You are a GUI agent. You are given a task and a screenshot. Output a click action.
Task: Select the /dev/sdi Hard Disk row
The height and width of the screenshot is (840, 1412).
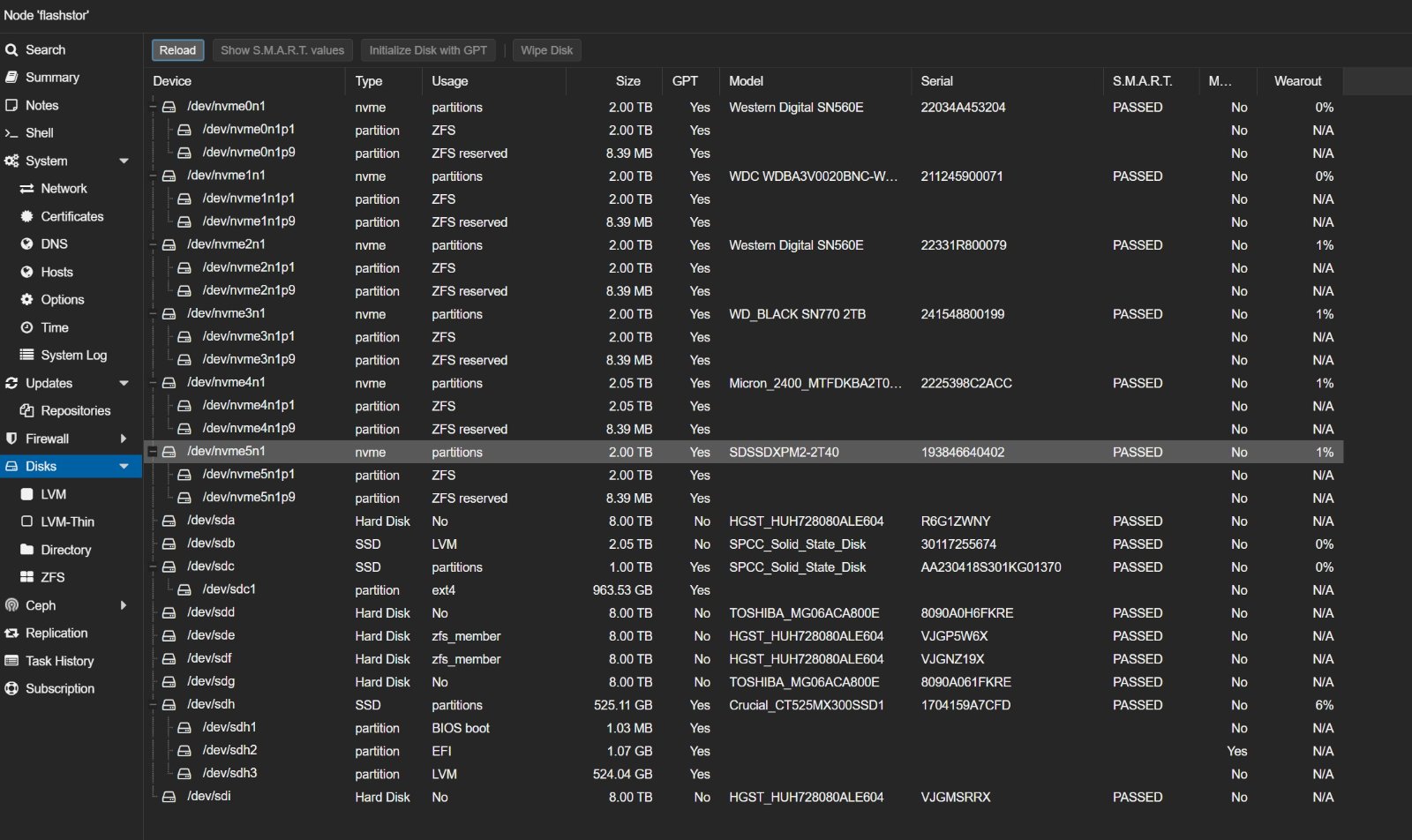743,797
